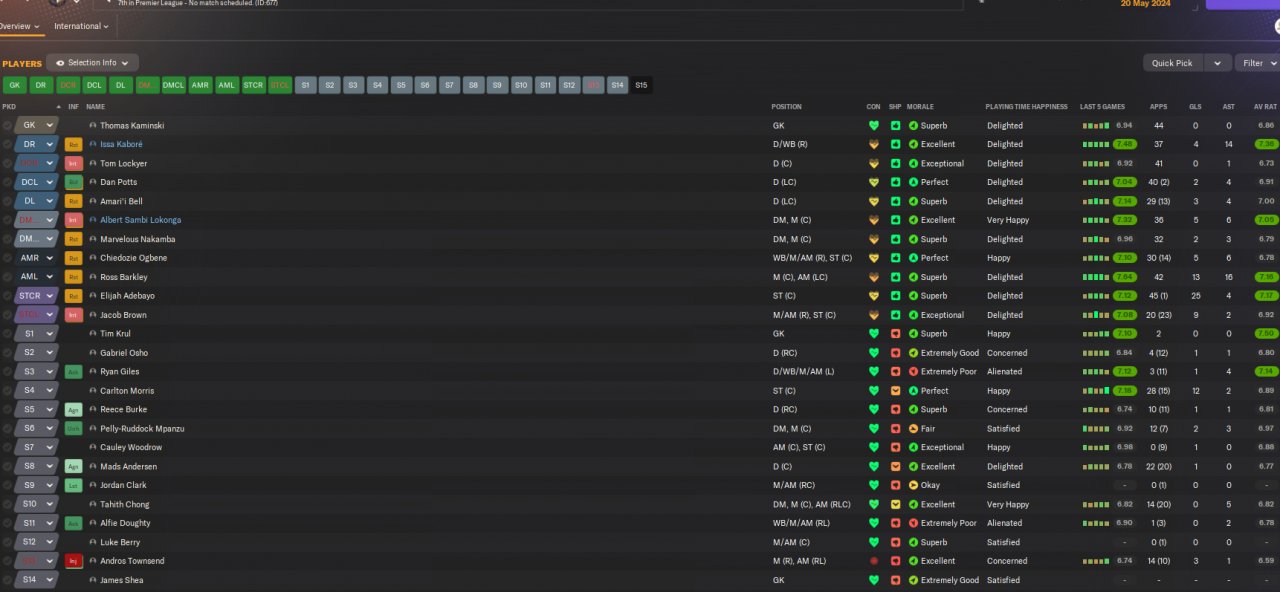Click the Agn badge beside Reece Burke

pyautogui.click(x=73, y=410)
